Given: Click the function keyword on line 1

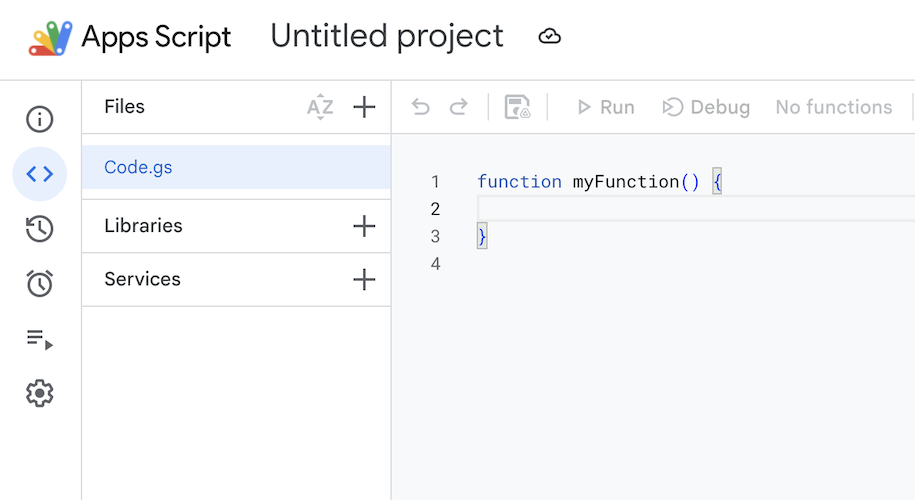Looking at the screenshot, I should pyautogui.click(x=519, y=182).
